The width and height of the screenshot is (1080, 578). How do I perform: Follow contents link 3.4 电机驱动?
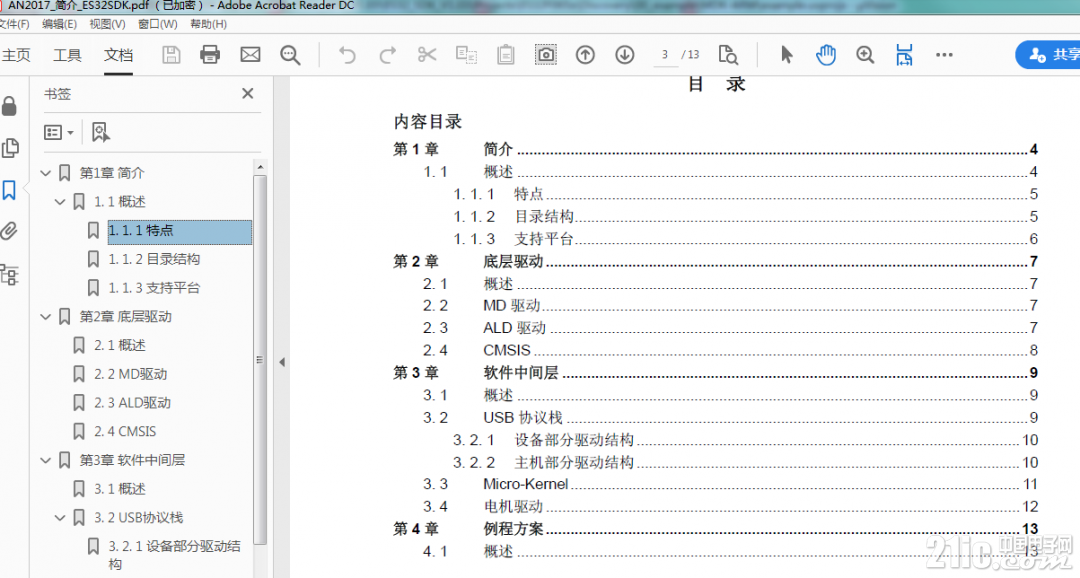(x=730, y=506)
